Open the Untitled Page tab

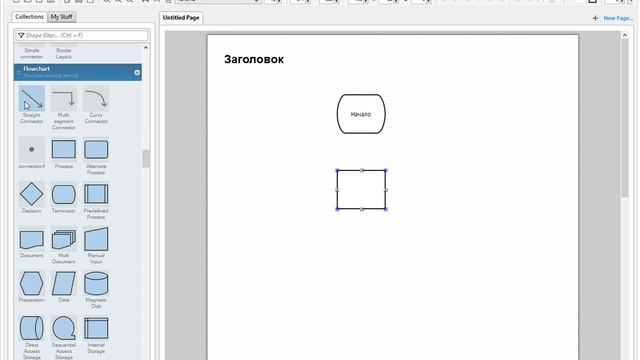coord(181,18)
